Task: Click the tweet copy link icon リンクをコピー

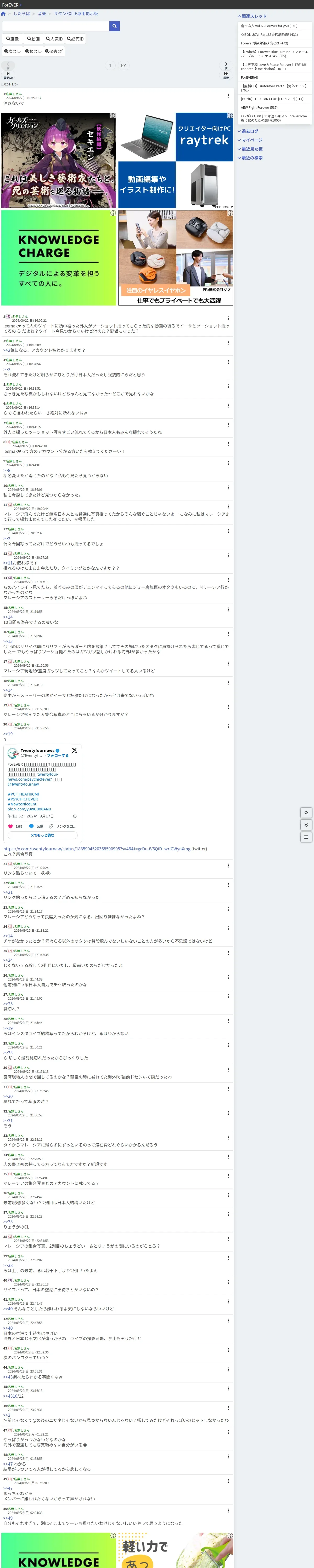Action: point(63,826)
